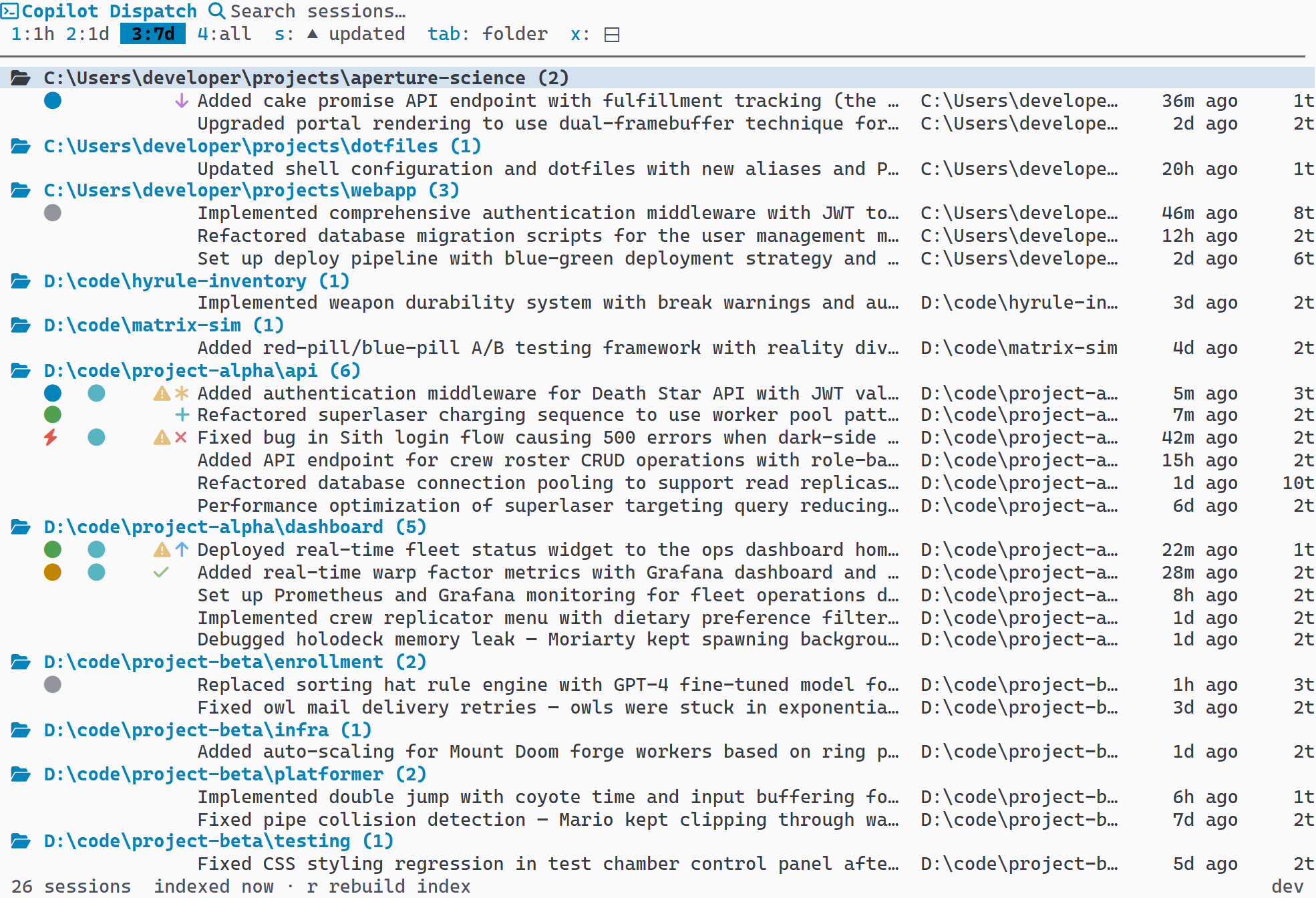This screenshot has width=1316, height=898.
Task: Collapse the project-beta\infra folder group
Action: point(21,730)
